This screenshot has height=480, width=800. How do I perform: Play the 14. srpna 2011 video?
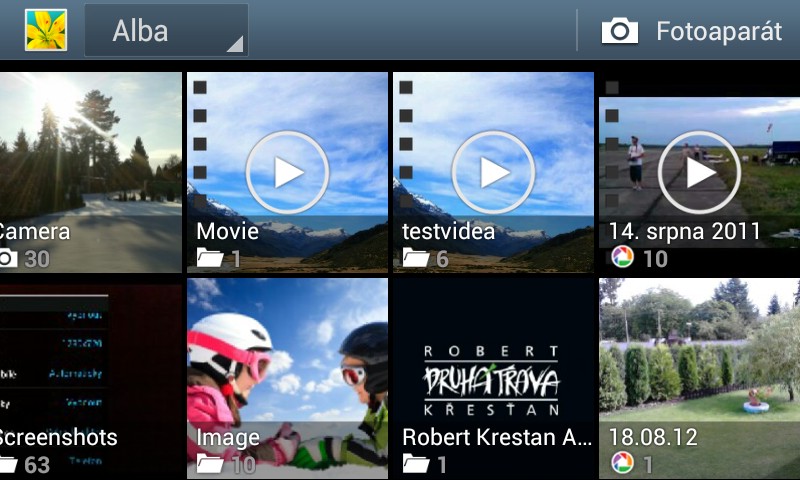point(699,172)
